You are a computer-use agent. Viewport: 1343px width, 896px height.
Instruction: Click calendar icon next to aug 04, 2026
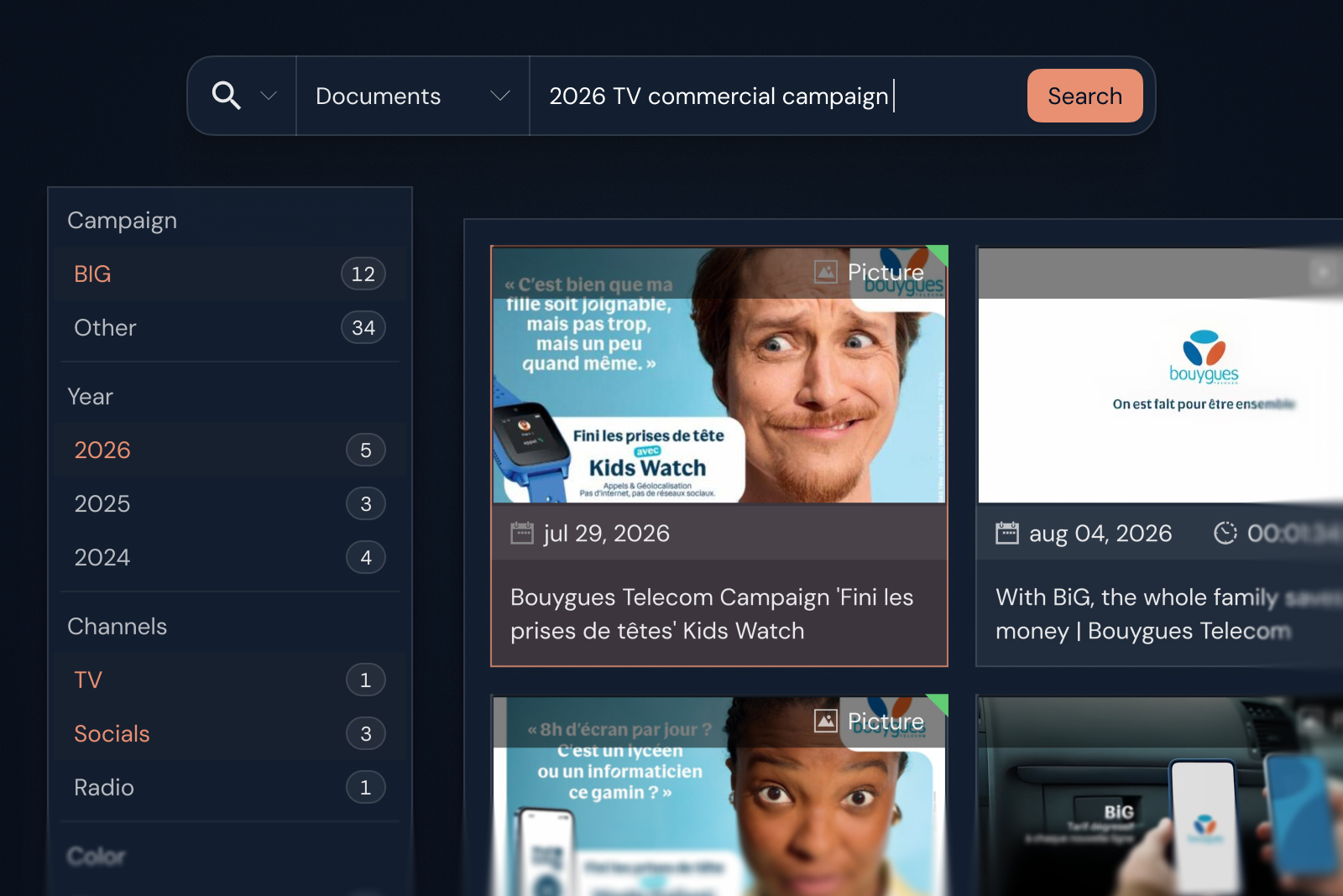(x=1007, y=533)
